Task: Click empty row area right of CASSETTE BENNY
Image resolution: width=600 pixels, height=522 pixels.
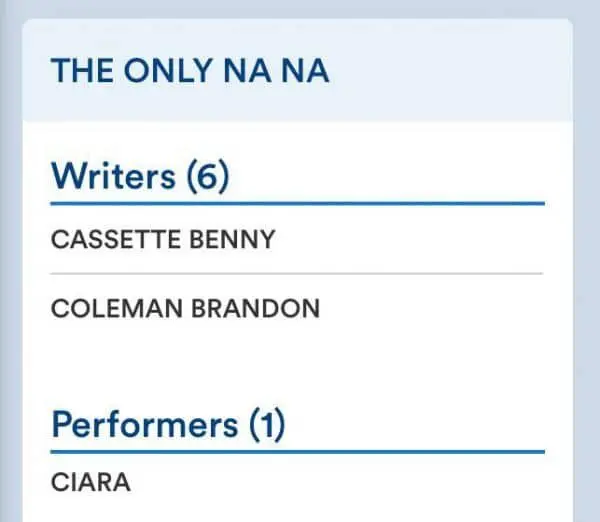Action: click(x=420, y=240)
